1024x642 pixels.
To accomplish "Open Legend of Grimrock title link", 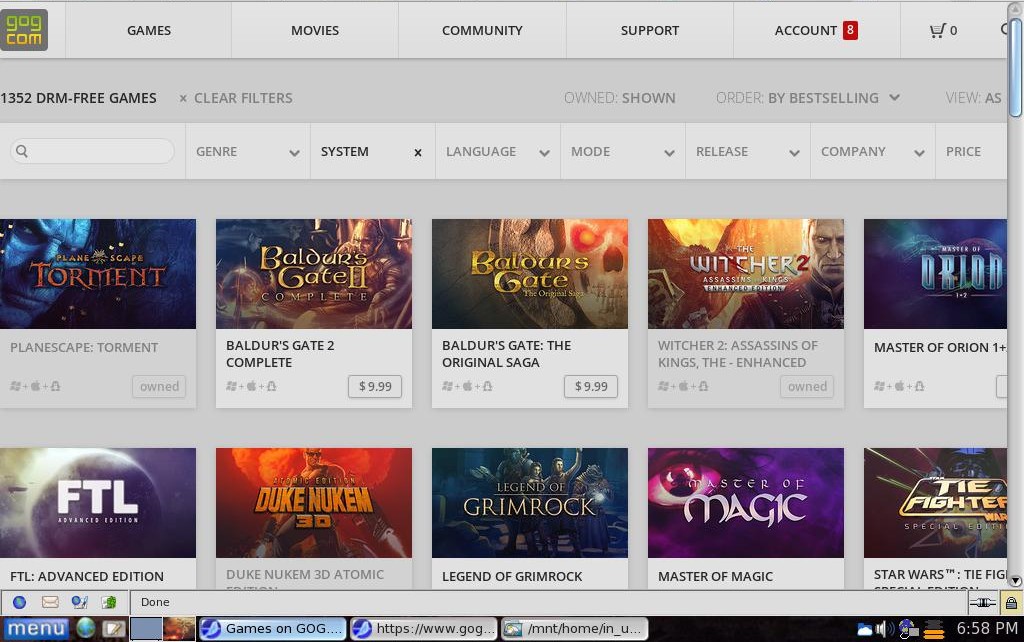I will pyautogui.click(x=512, y=577).
